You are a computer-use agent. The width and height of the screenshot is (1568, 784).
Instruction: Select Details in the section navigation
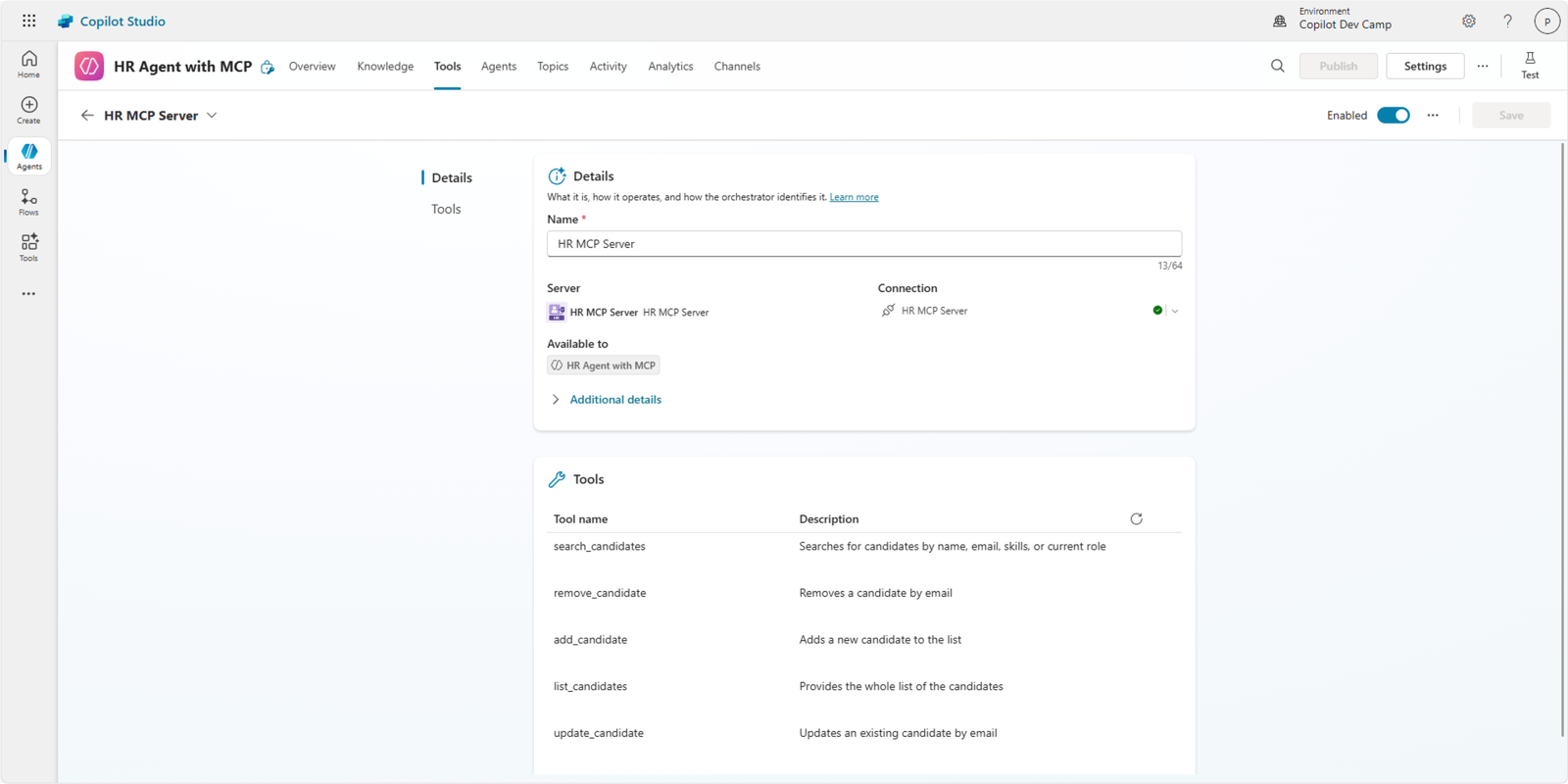452,177
